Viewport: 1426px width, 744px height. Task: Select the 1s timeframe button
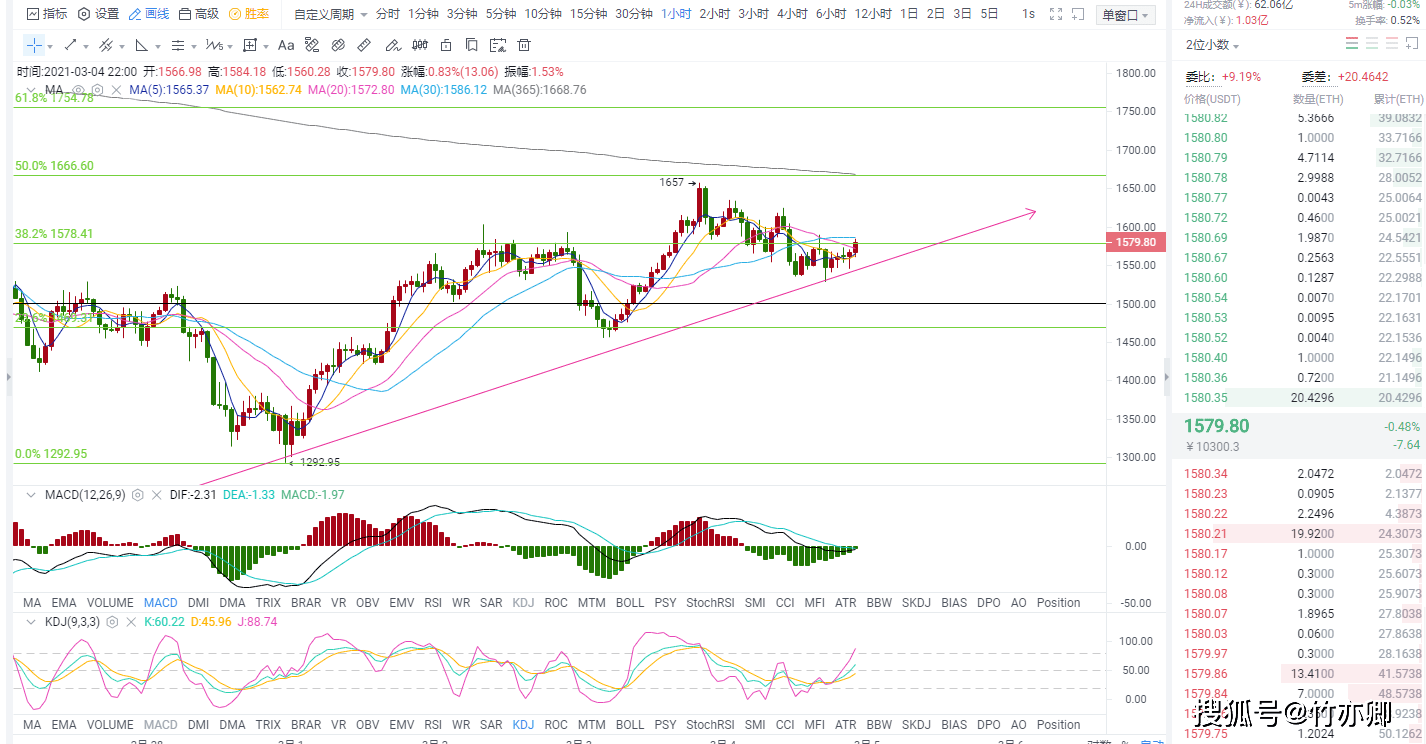pyautogui.click(x=1028, y=14)
